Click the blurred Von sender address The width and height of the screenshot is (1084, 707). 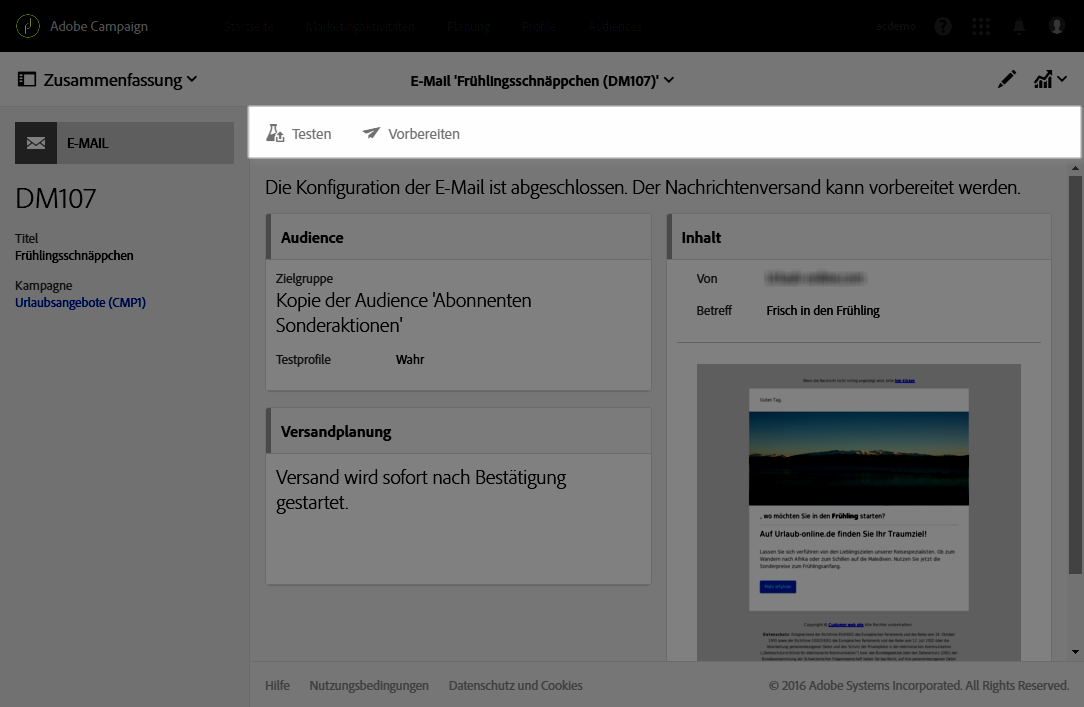[816, 279]
